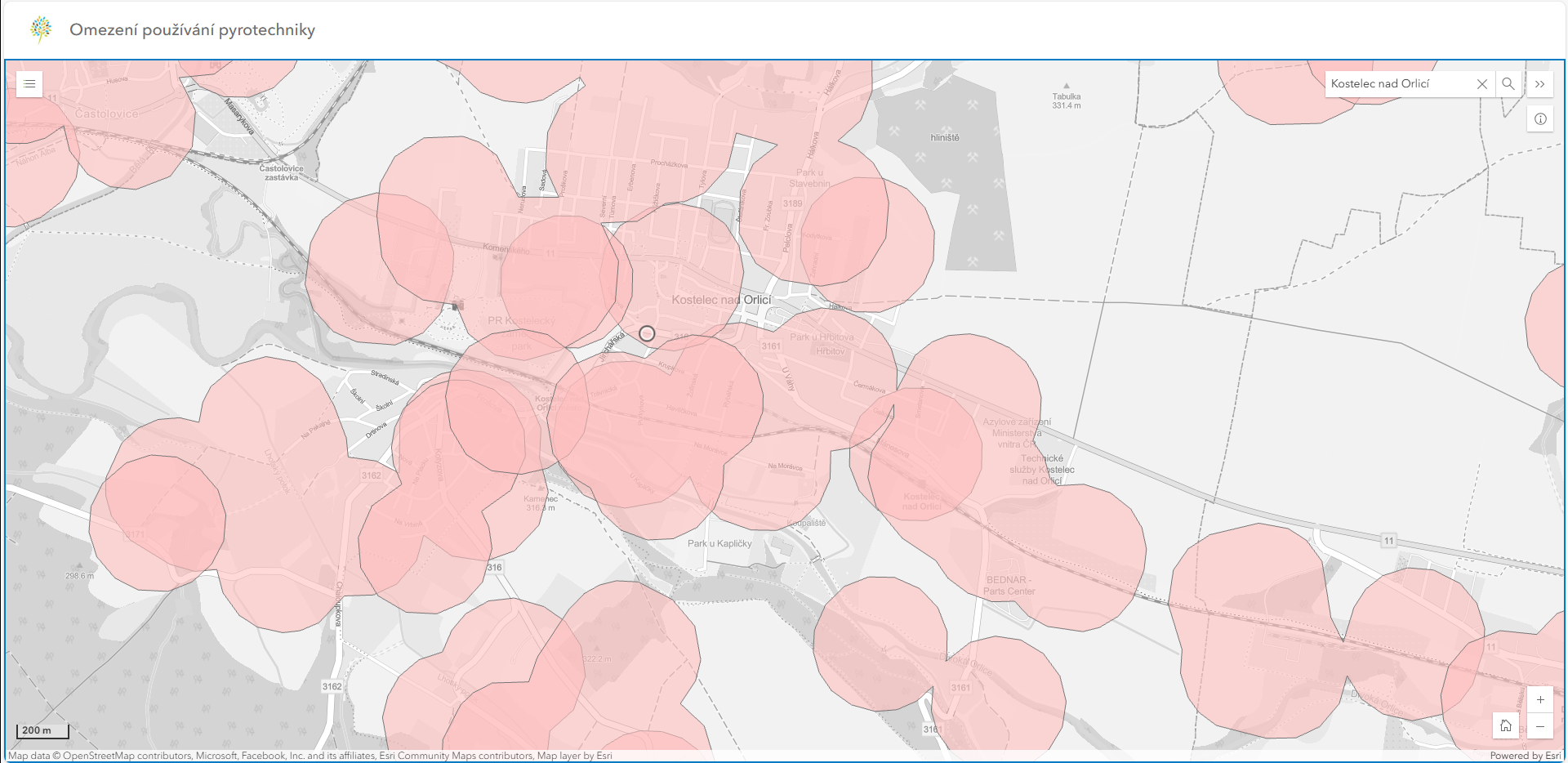Open the map information button
Viewport: 1568px width, 763px height.
coord(1540,119)
